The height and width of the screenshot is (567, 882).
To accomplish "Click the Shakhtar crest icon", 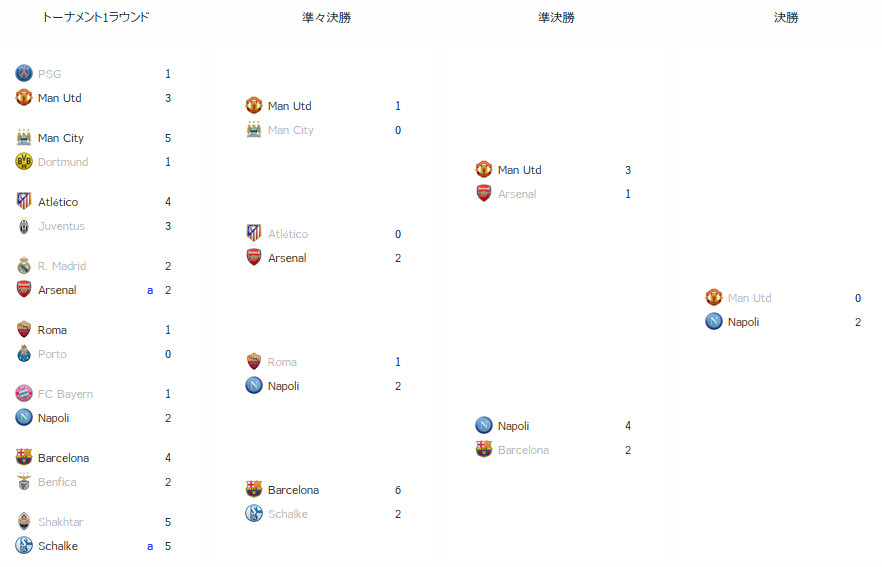I will point(24,521).
